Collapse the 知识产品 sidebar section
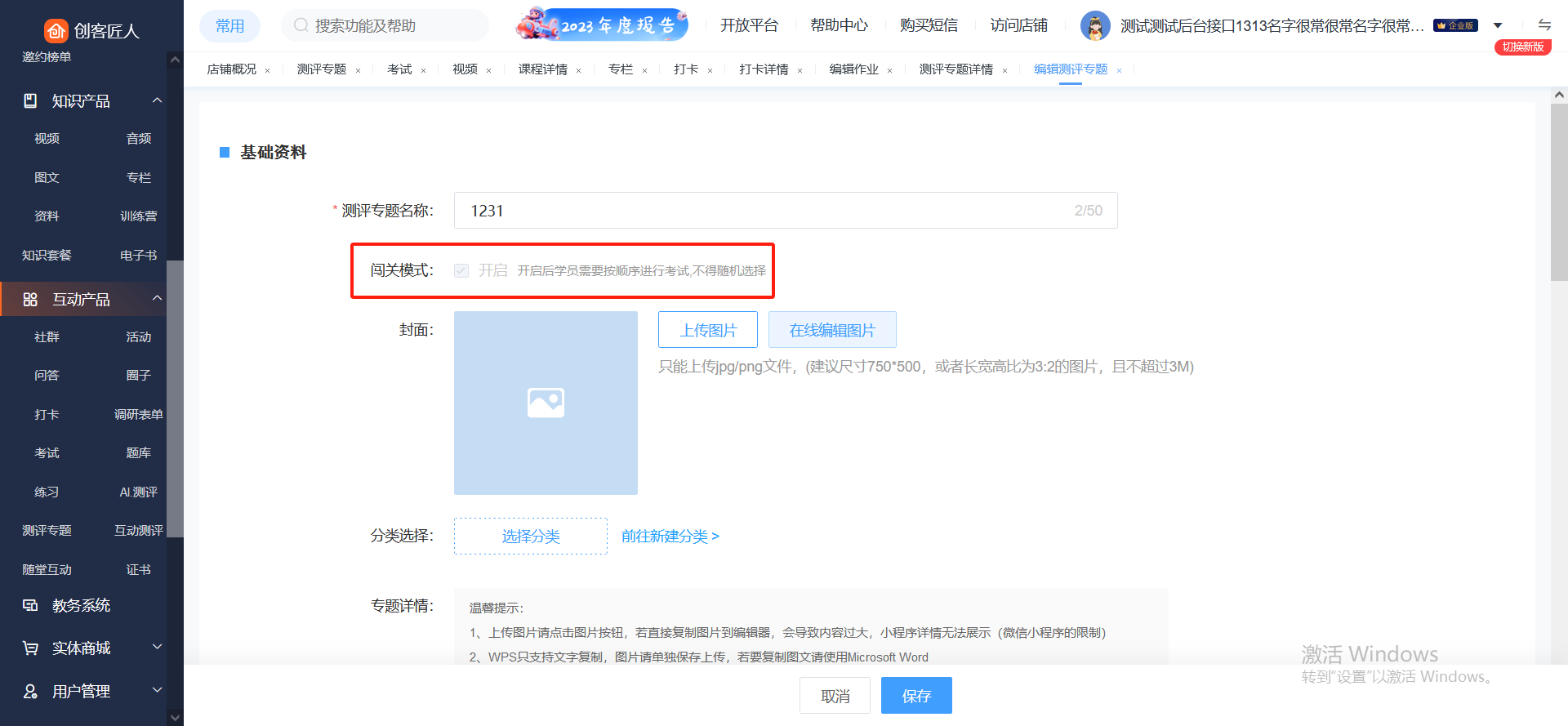 [x=157, y=100]
